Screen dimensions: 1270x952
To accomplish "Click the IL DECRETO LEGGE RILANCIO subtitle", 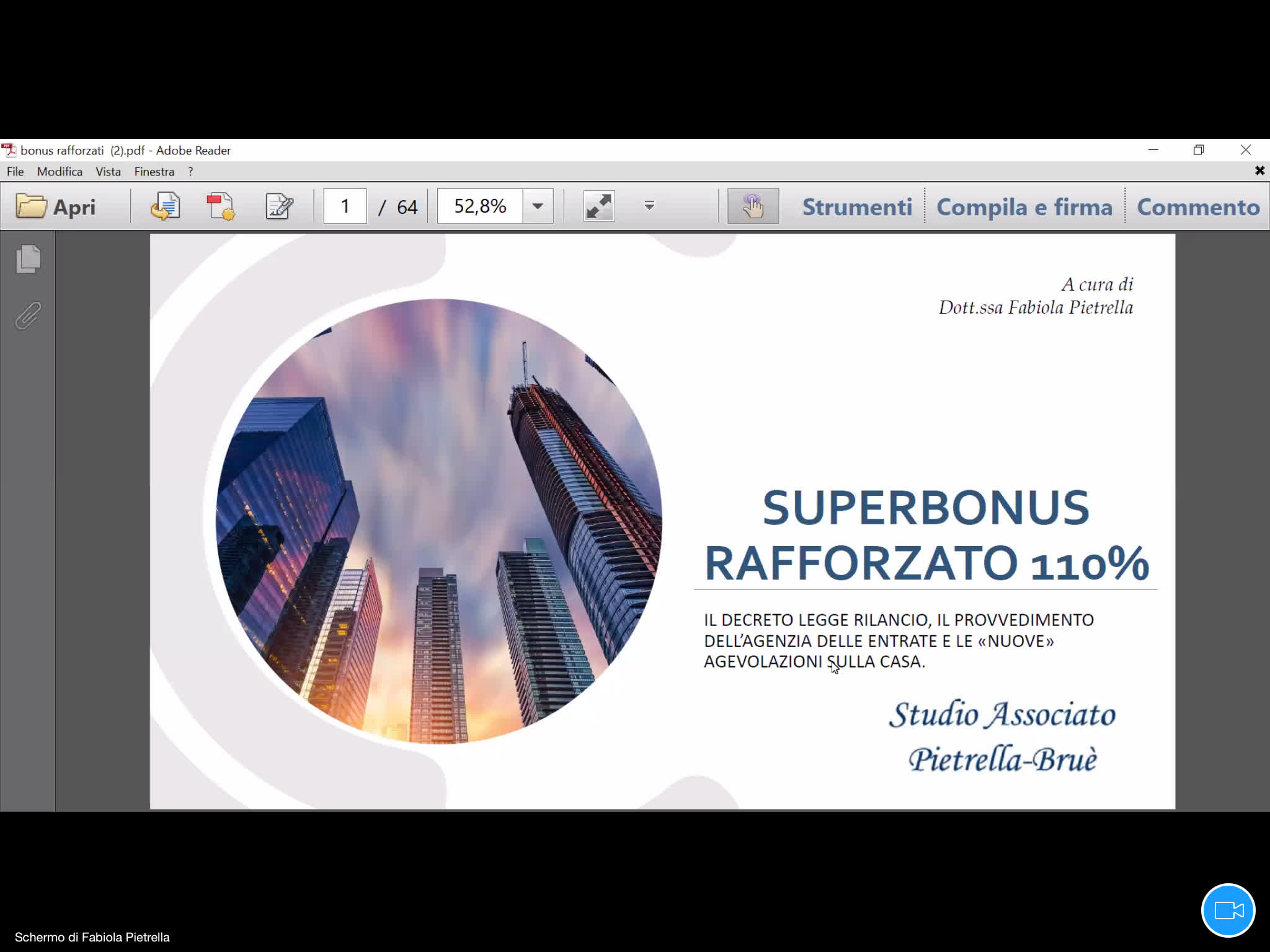I will pos(899,641).
